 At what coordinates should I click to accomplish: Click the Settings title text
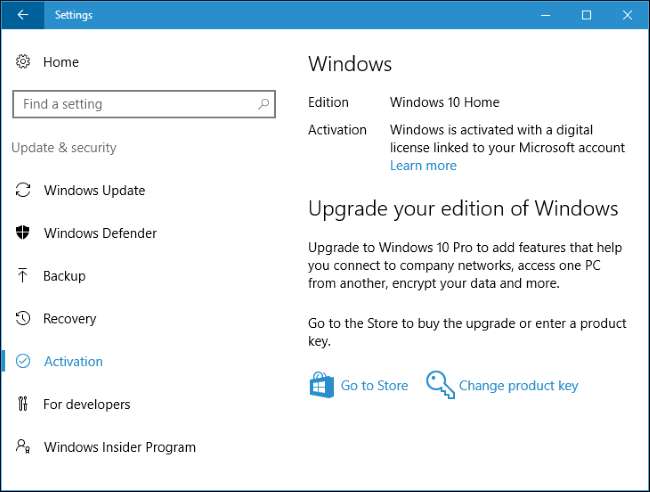pos(74,15)
